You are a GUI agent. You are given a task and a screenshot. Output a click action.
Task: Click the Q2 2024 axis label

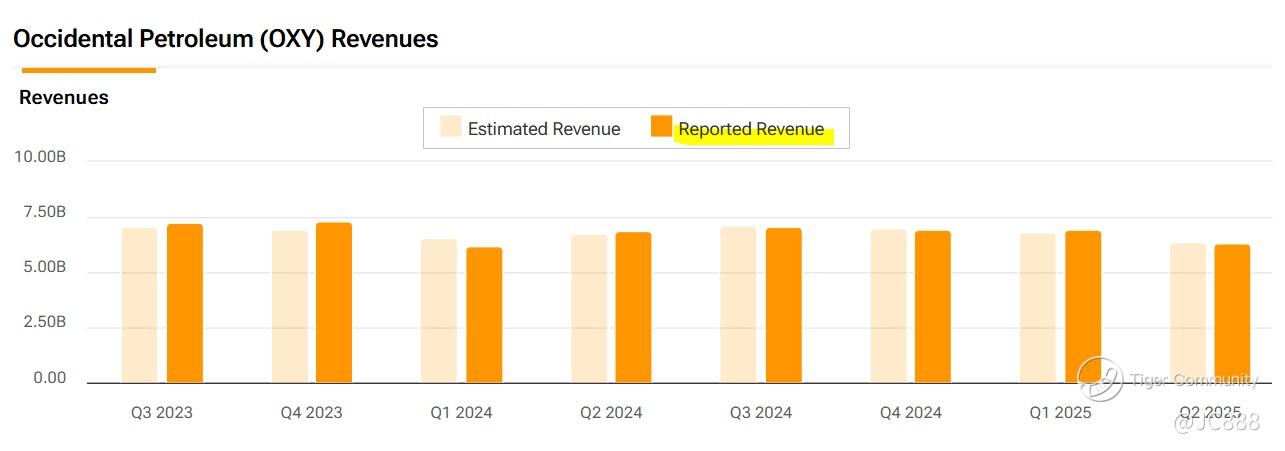point(611,412)
